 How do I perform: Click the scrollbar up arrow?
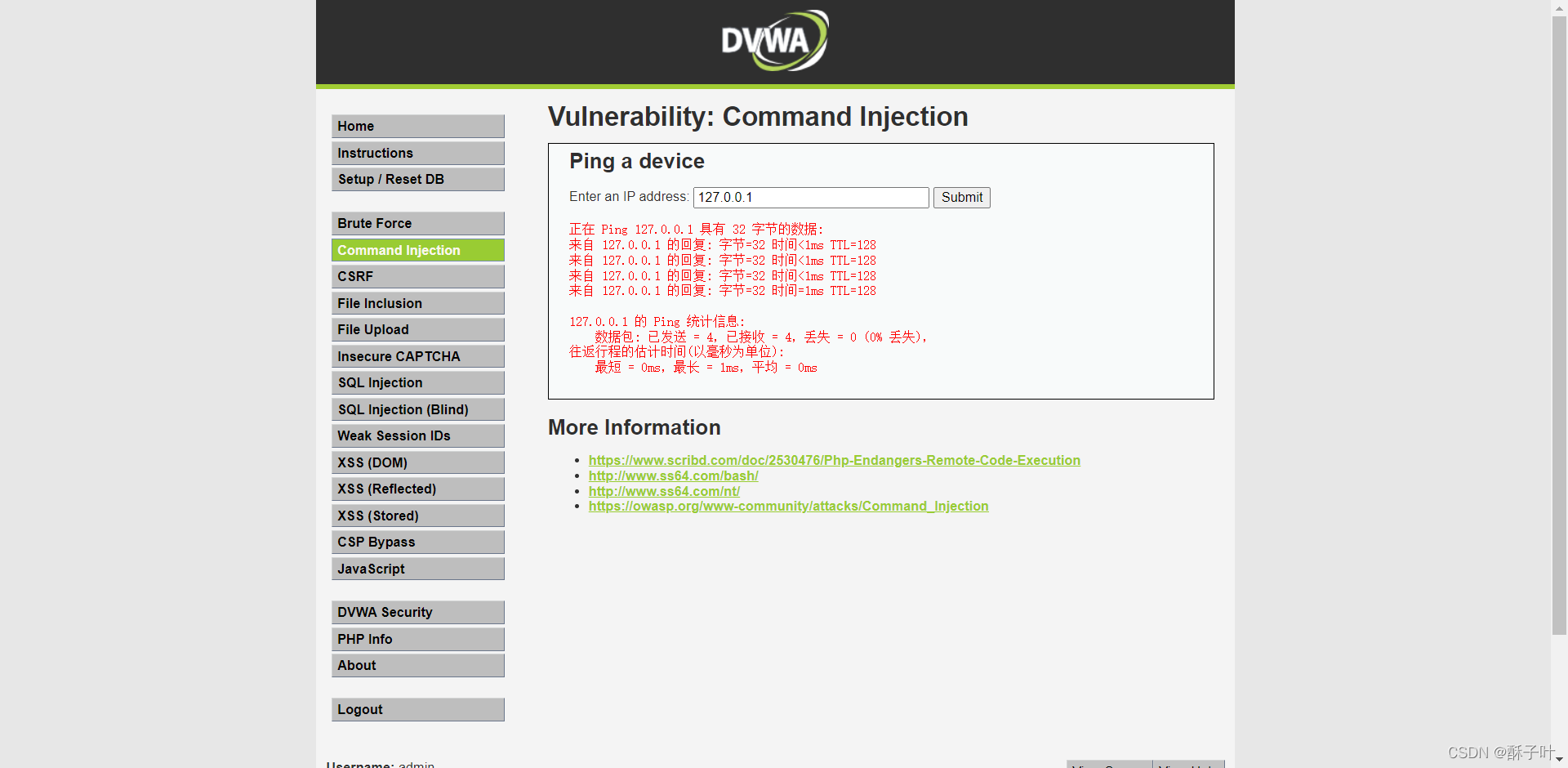pos(1559,7)
